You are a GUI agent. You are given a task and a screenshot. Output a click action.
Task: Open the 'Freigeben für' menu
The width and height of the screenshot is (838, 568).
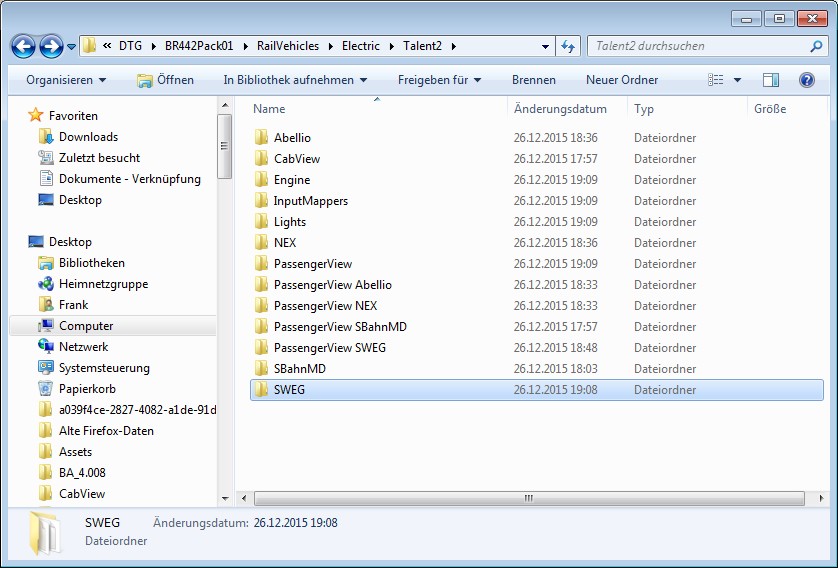pyautogui.click(x=439, y=80)
